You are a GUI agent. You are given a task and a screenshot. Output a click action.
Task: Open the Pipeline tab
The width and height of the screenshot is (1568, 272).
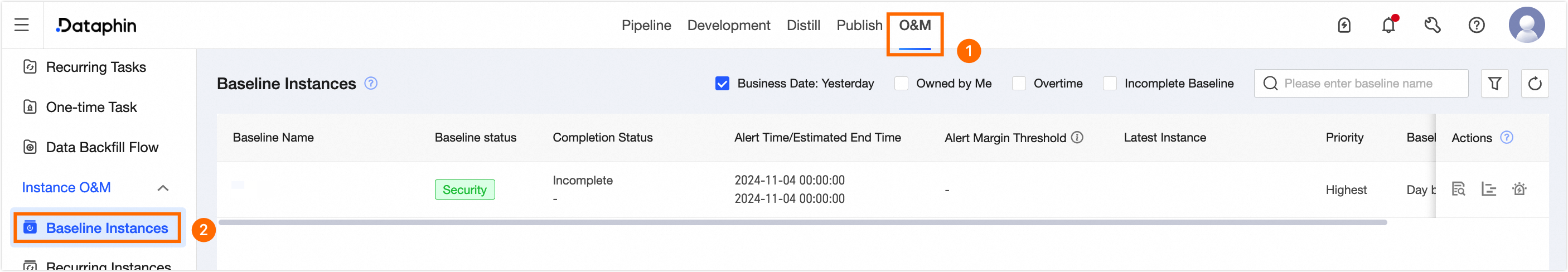(x=646, y=26)
